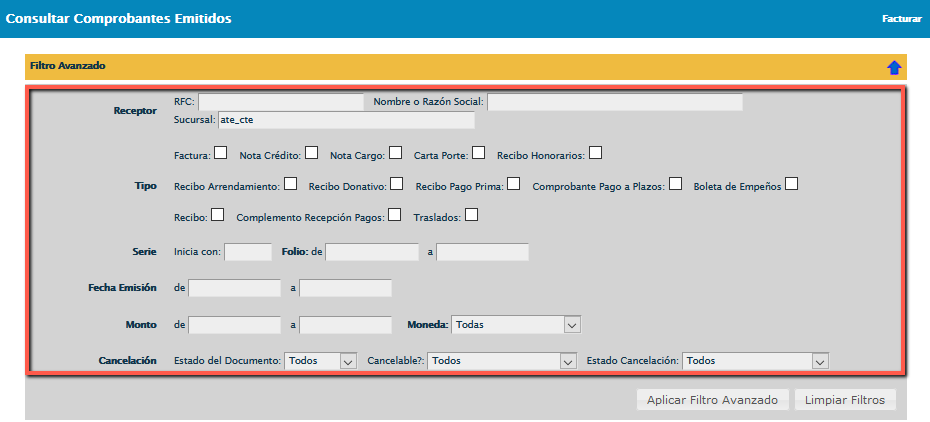Click the Facturar link in header

click(901, 19)
